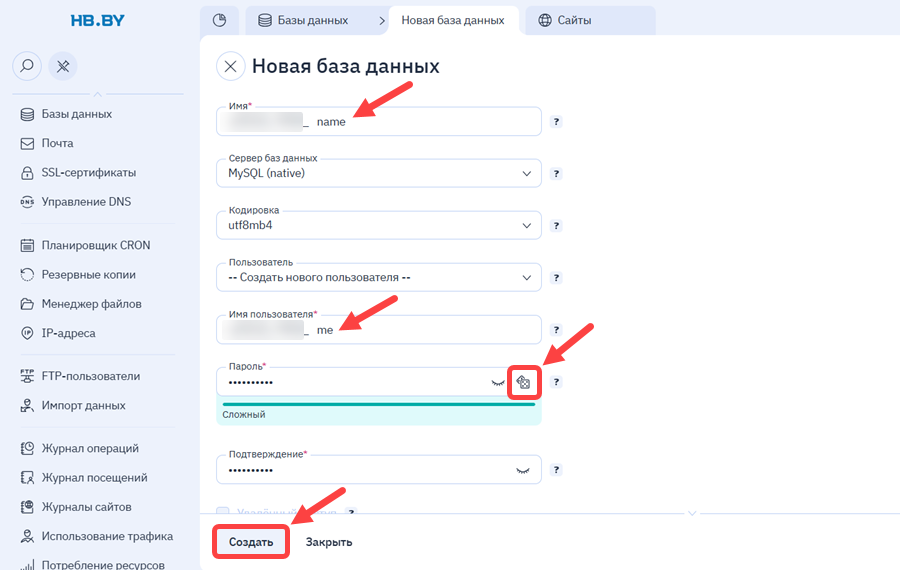
Task: Click help icon beside Имя field
Action: (x=556, y=122)
